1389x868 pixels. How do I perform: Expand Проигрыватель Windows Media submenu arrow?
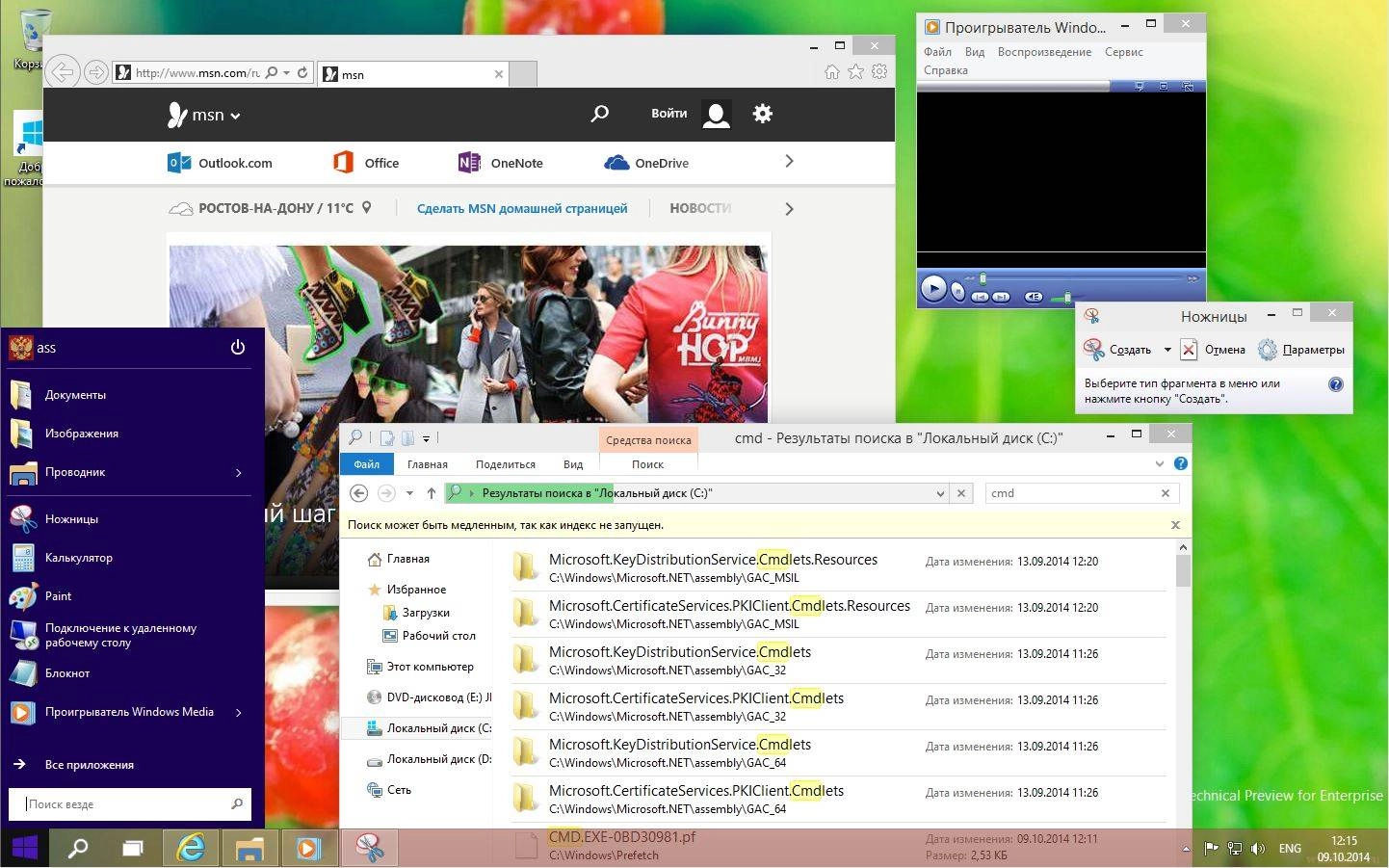pyautogui.click(x=239, y=712)
